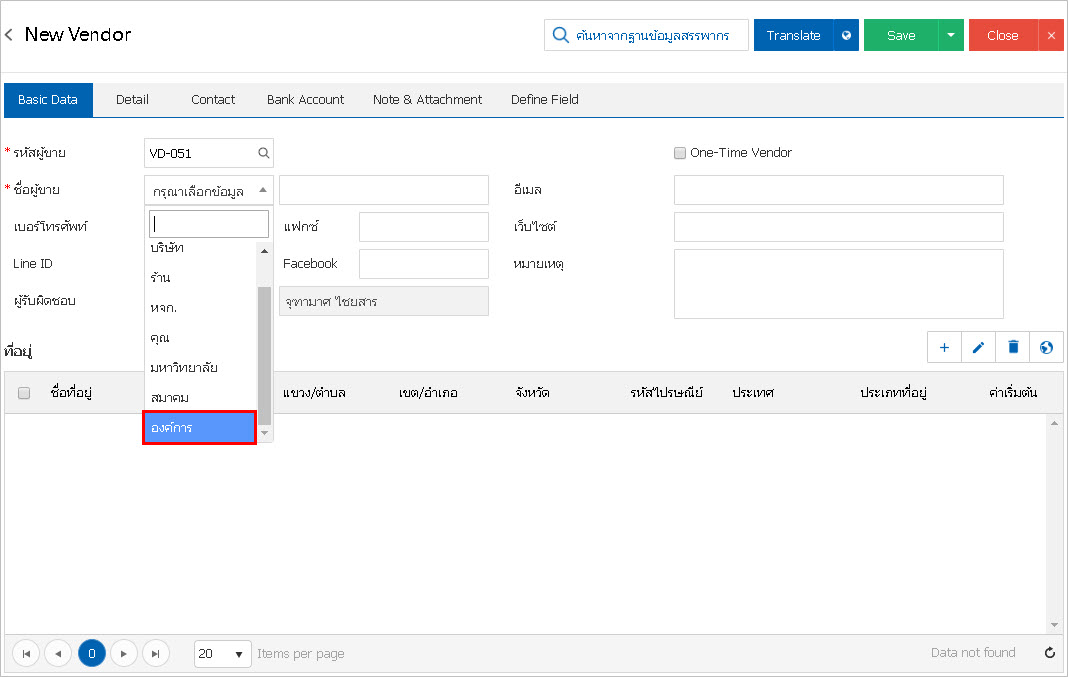The image size is (1068, 677).
Task: Select มหาวิทยาลัย from the prefix list
Action: tap(200, 368)
